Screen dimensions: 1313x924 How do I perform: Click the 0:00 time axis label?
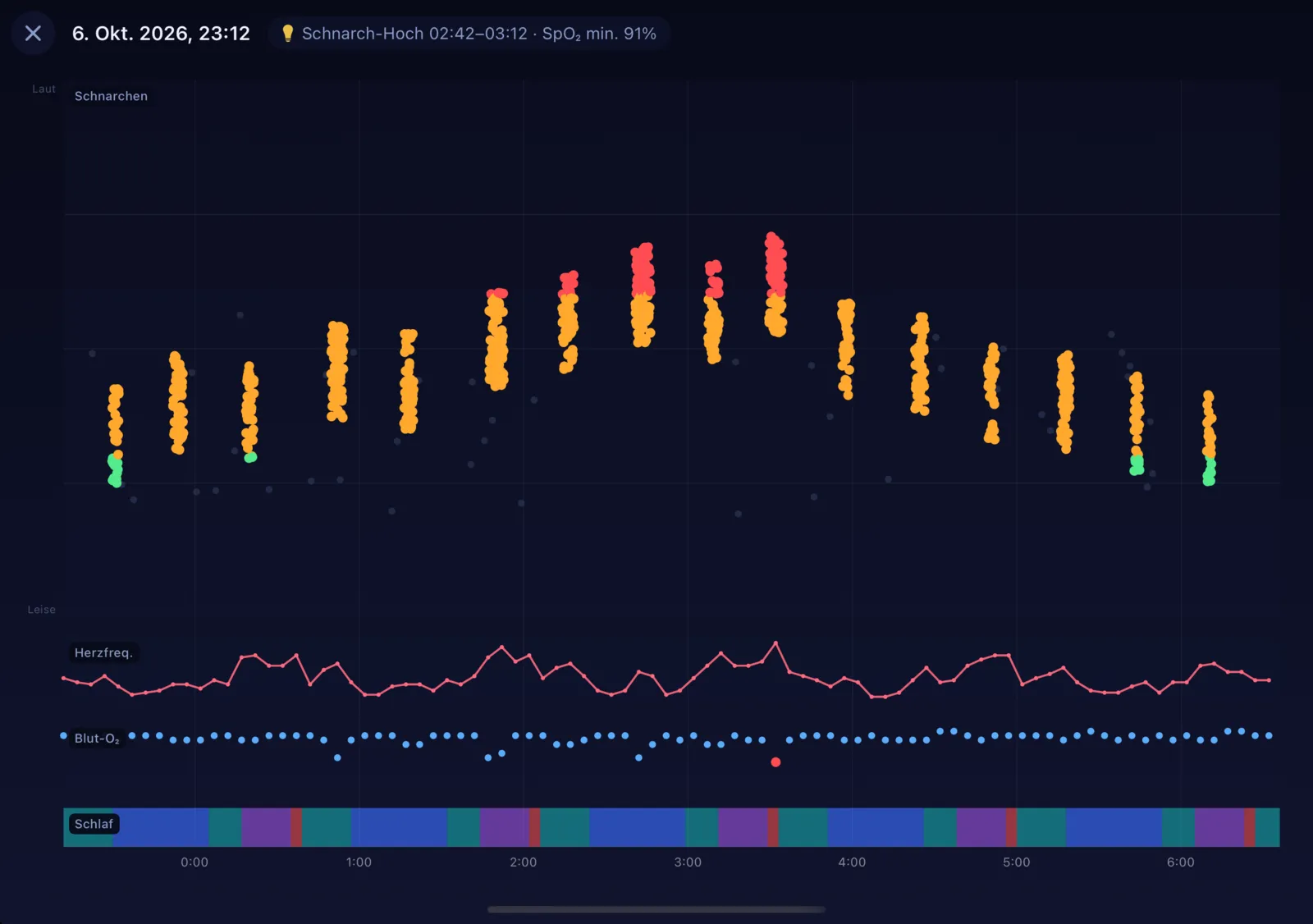(x=194, y=862)
